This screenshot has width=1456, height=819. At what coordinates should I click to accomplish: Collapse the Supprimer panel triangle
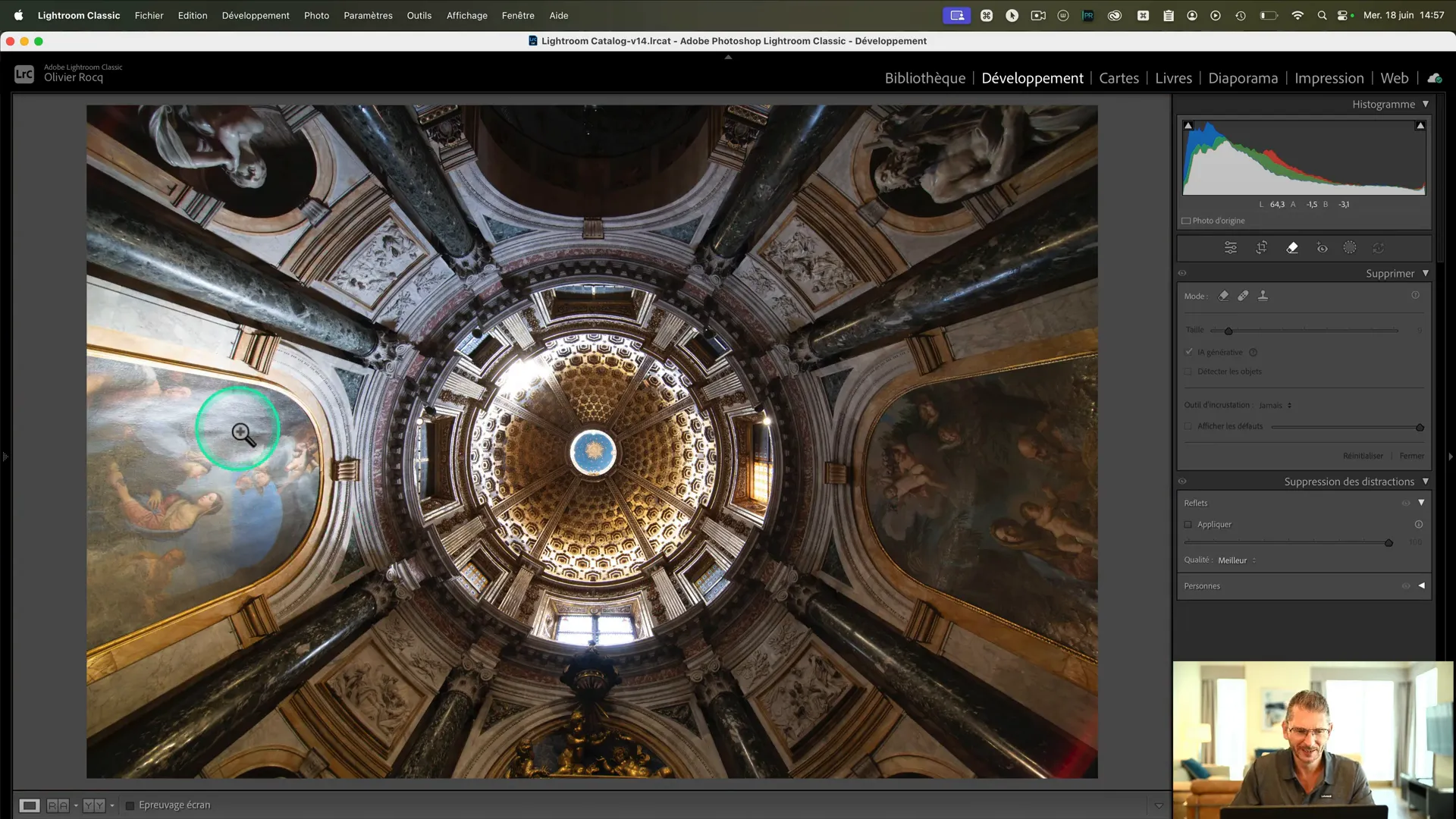(x=1426, y=273)
